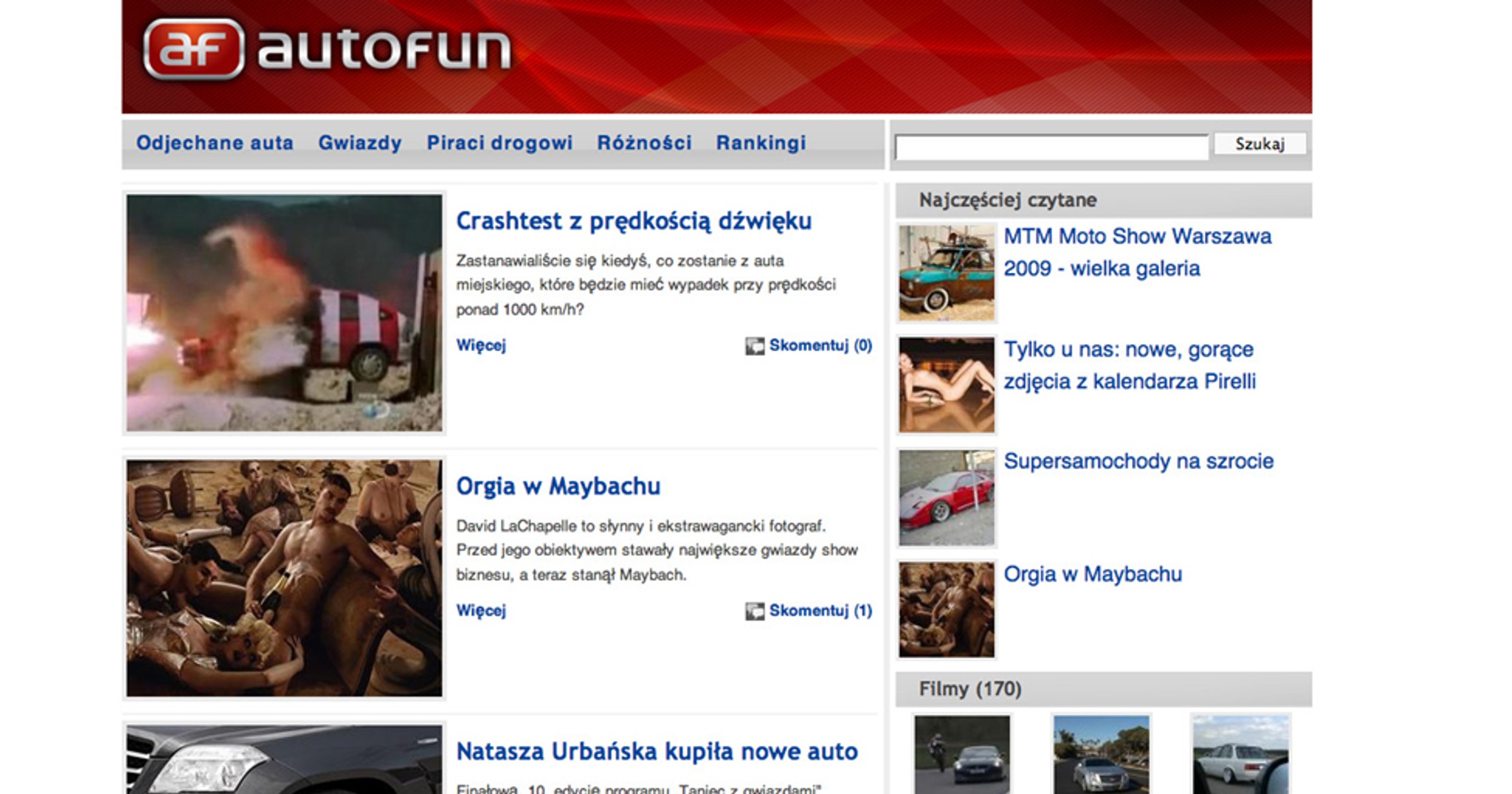This screenshot has width=1512, height=794.
Task: Click Skomentuj (1) on Maybach article
Action: pos(820,611)
